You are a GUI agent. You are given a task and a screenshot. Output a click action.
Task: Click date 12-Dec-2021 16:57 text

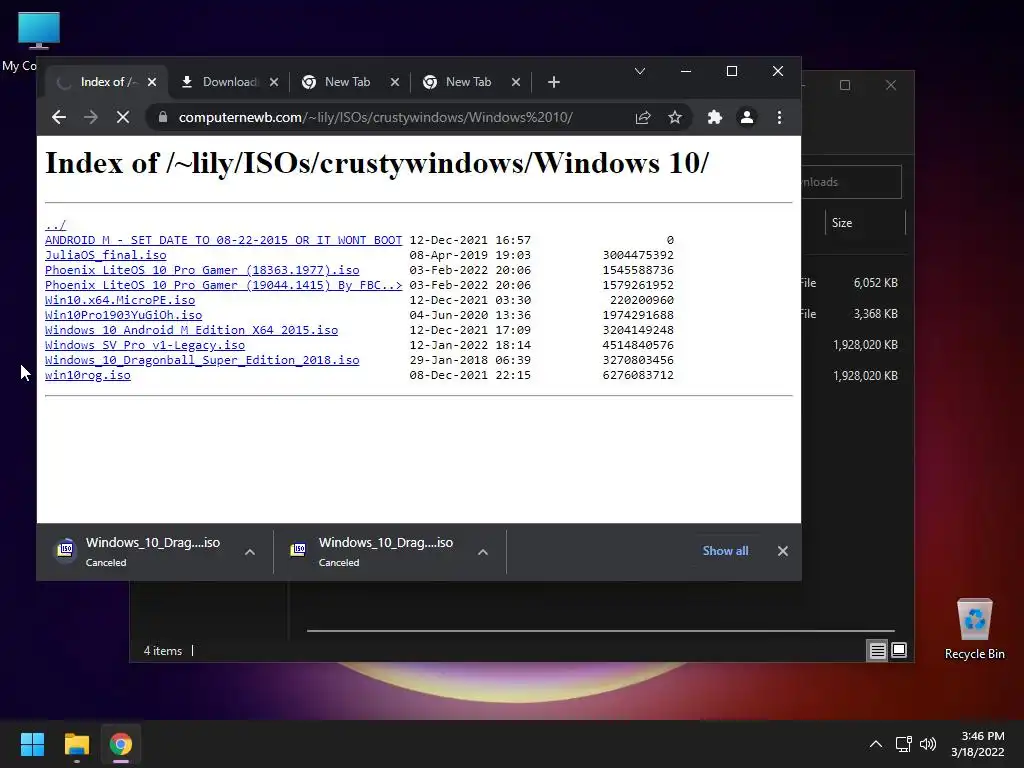(470, 240)
